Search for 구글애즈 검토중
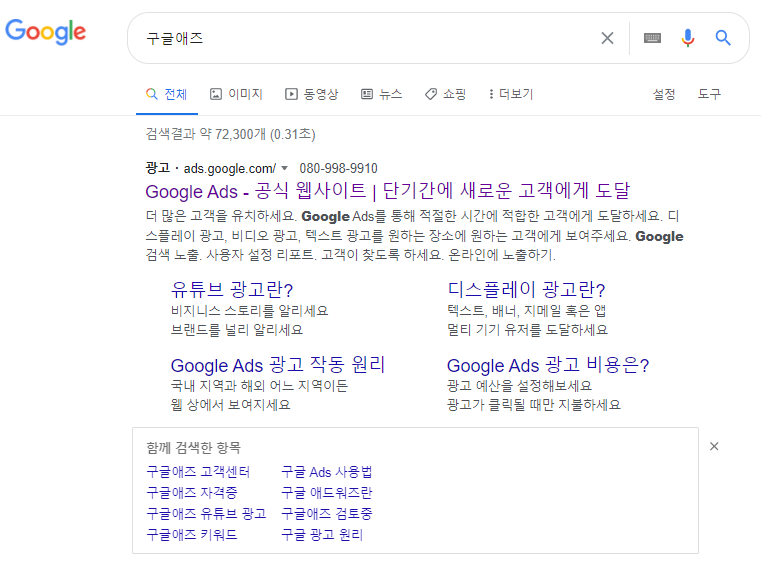The height and width of the screenshot is (570, 761). pos(327,514)
